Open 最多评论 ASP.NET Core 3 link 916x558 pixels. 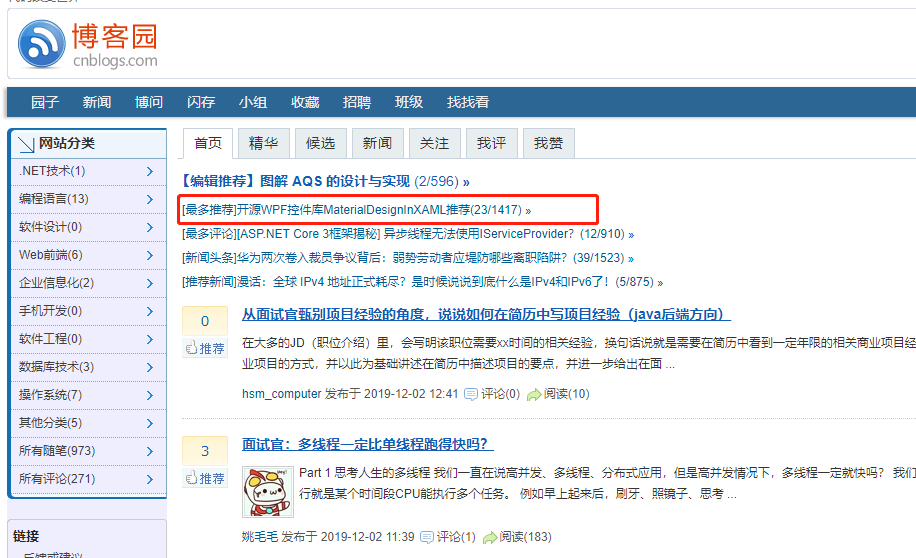(408, 234)
